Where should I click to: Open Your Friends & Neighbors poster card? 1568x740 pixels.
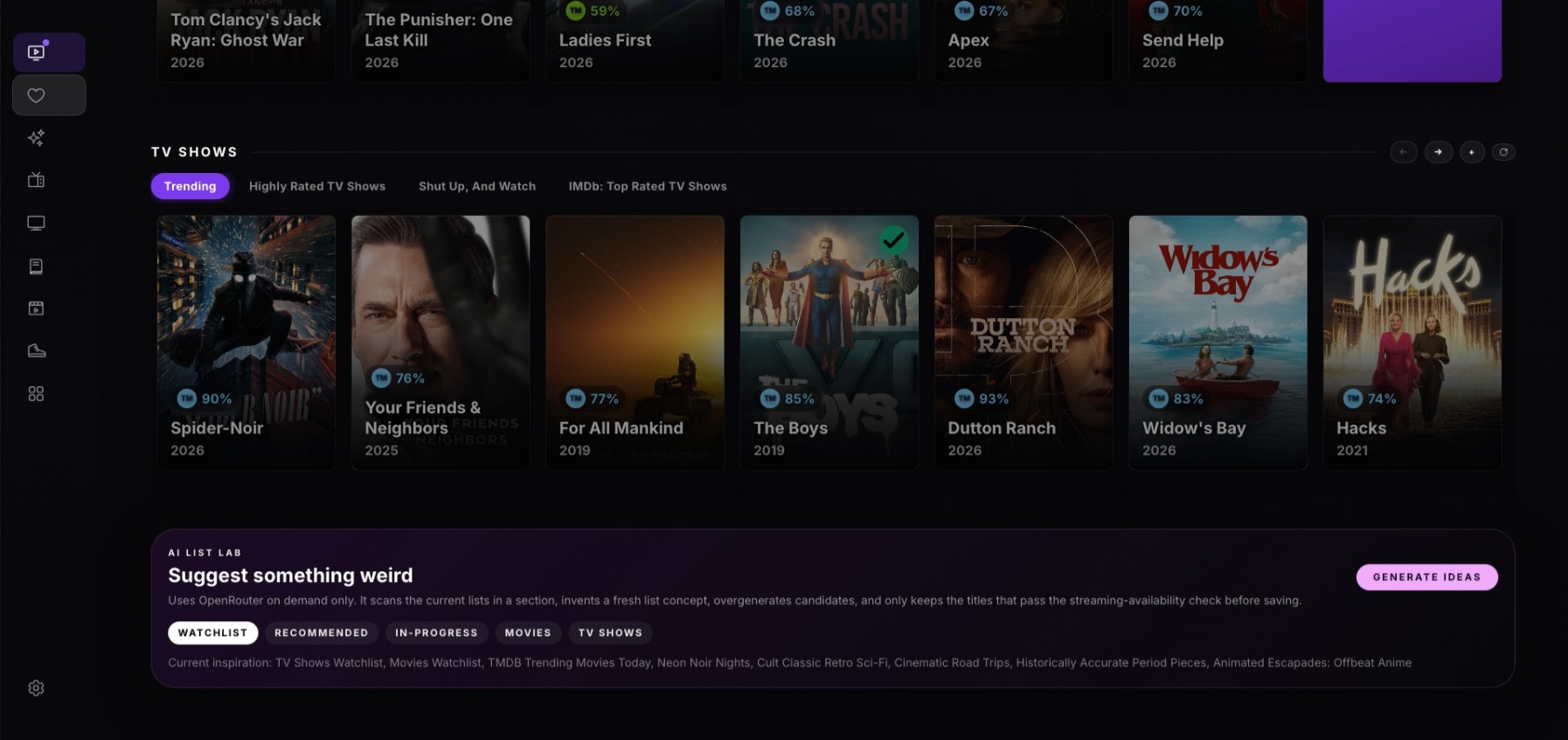click(441, 342)
